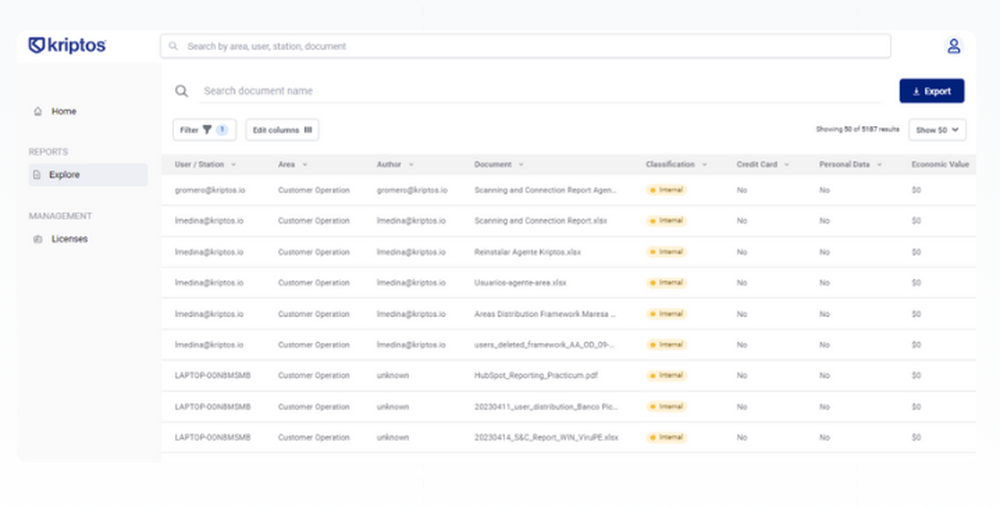
Task: Open Edit columns button
Action: 282,129
